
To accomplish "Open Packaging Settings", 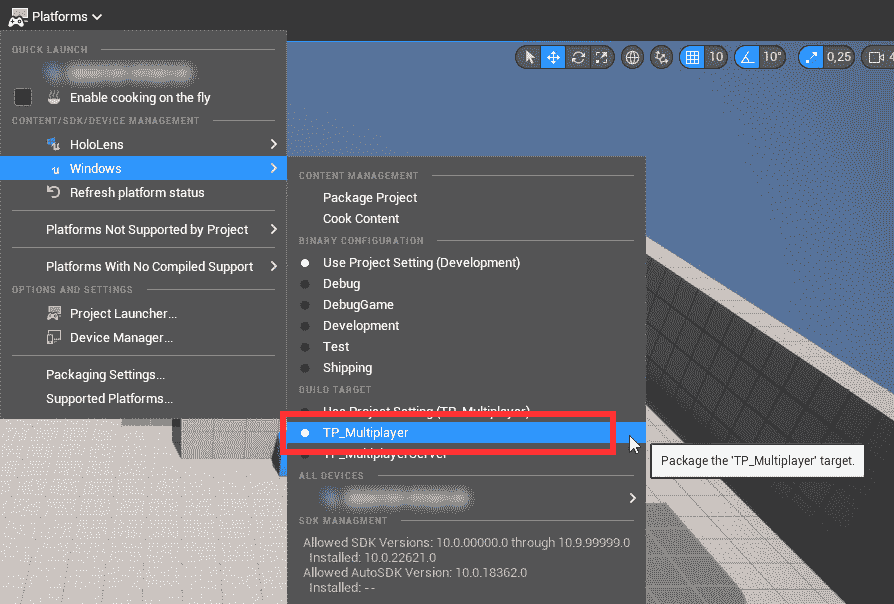I will click(x=143, y=375).
